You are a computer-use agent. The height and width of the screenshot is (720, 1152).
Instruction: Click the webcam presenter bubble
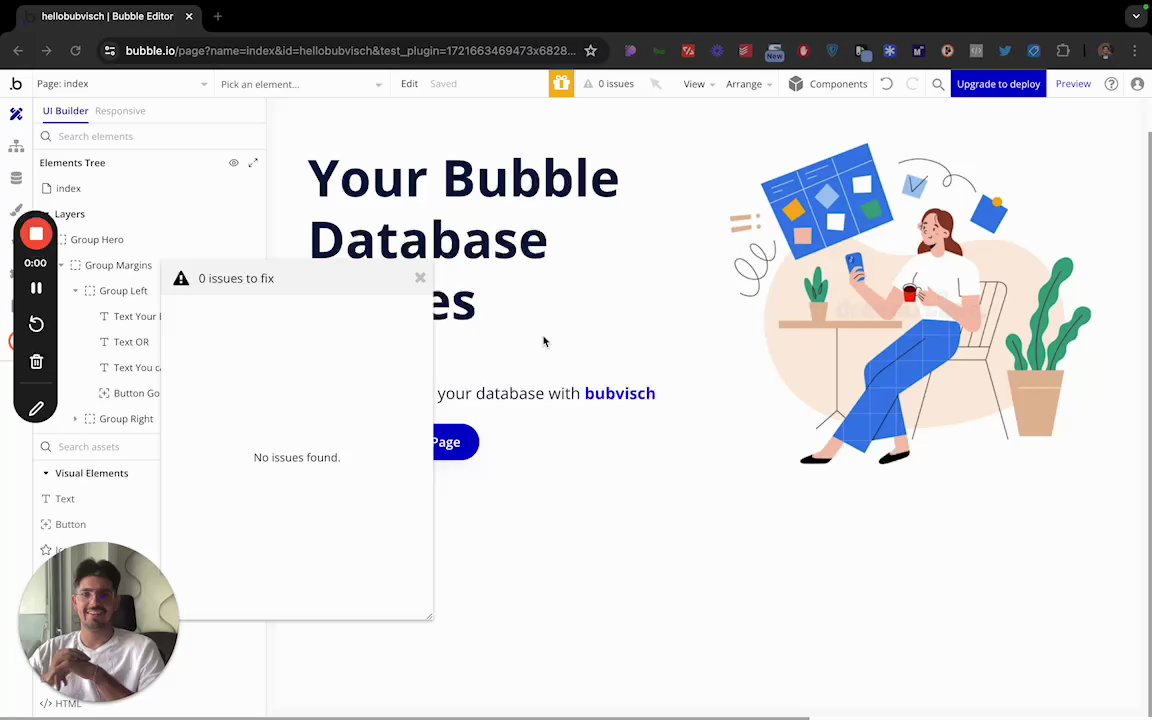[x=98, y=622]
